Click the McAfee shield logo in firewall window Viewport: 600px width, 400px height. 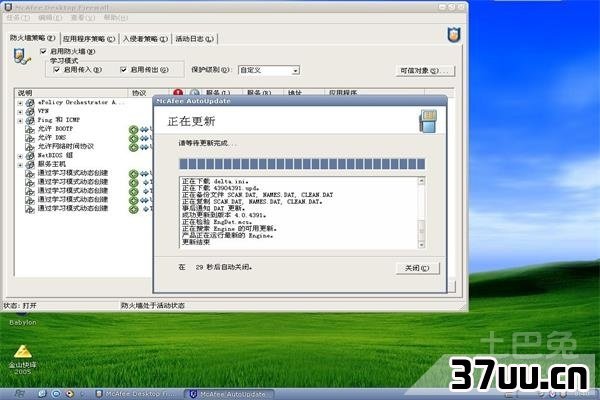pyautogui.click(x=454, y=35)
